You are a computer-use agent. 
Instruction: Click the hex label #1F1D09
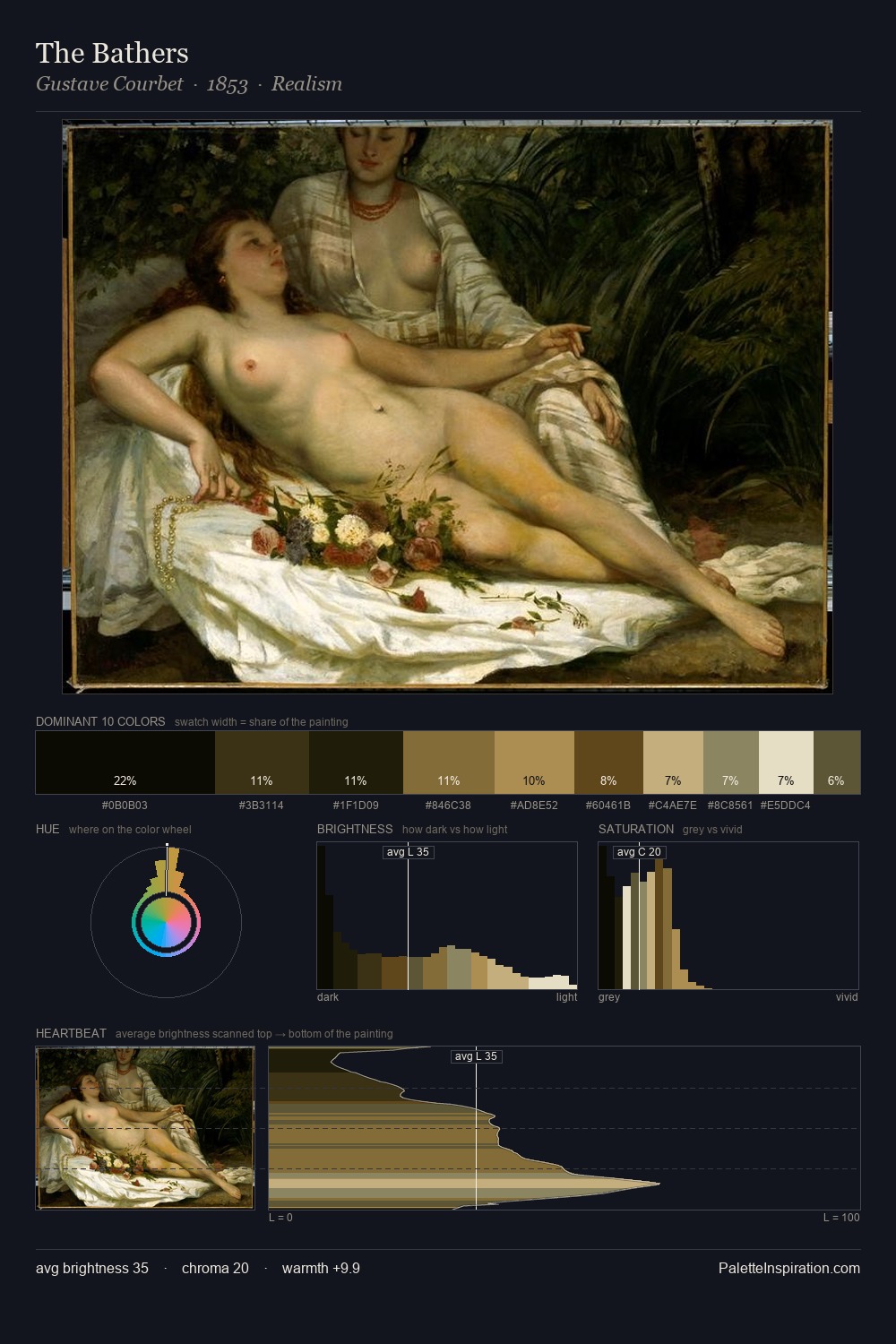point(356,806)
